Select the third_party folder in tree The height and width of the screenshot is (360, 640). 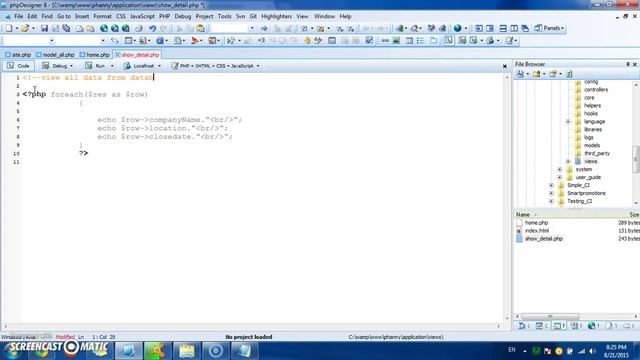[x=597, y=153]
